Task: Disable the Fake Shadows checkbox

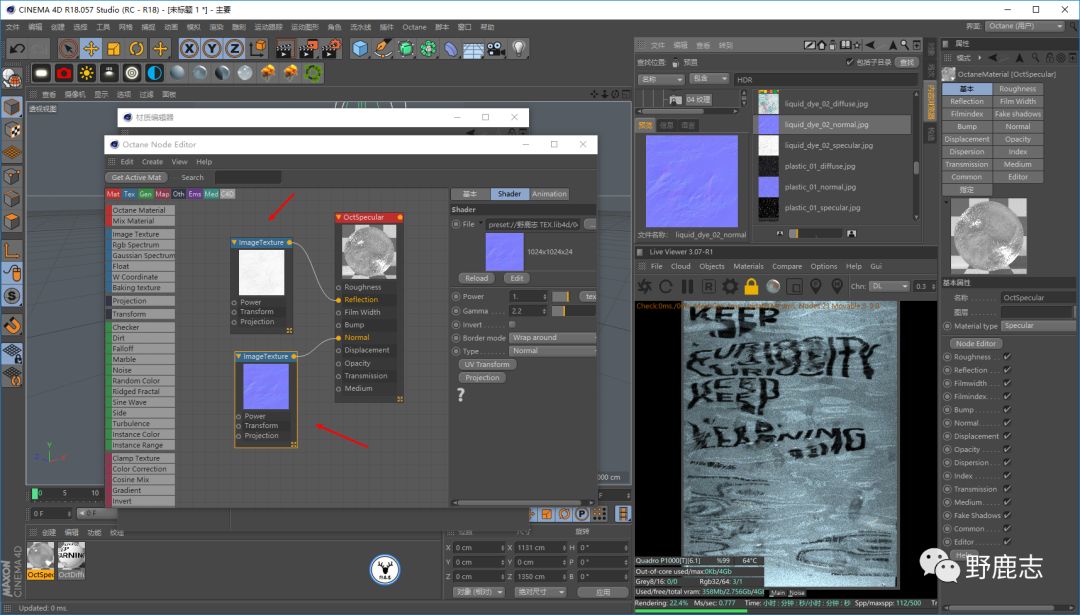Action: (x=1007, y=516)
